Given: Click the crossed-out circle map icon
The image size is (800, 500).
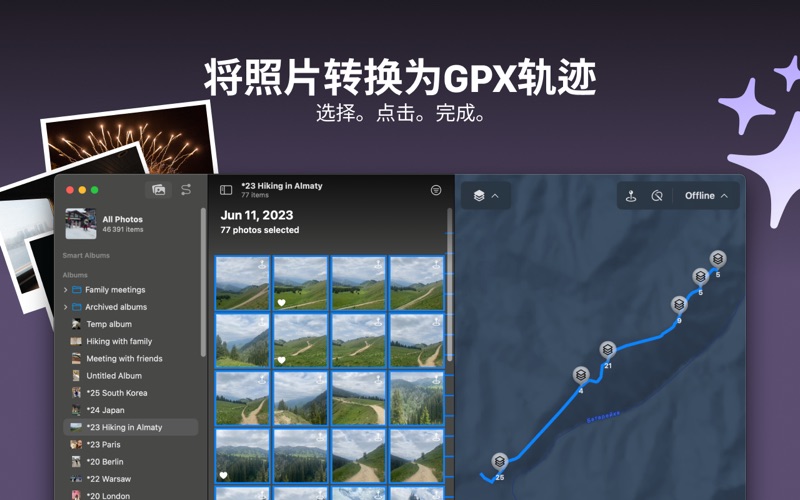Looking at the screenshot, I should pyautogui.click(x=657, y=196).
